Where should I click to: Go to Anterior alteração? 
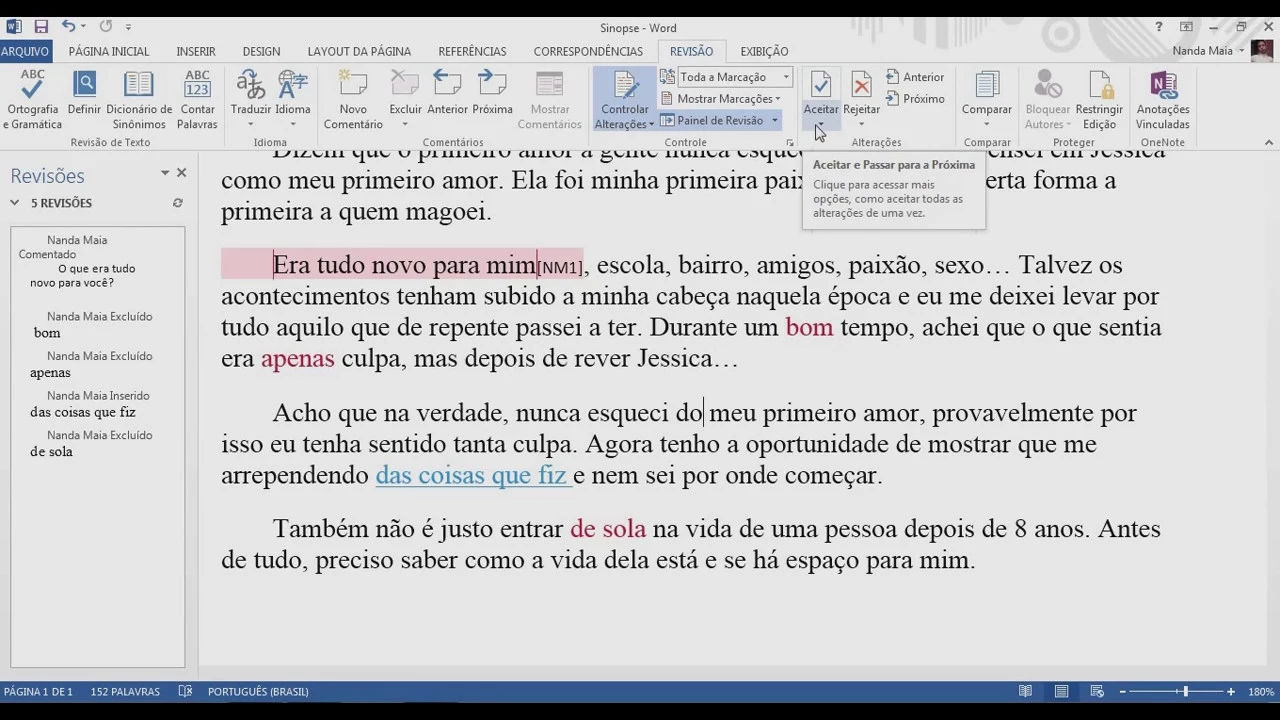point(915,77)
